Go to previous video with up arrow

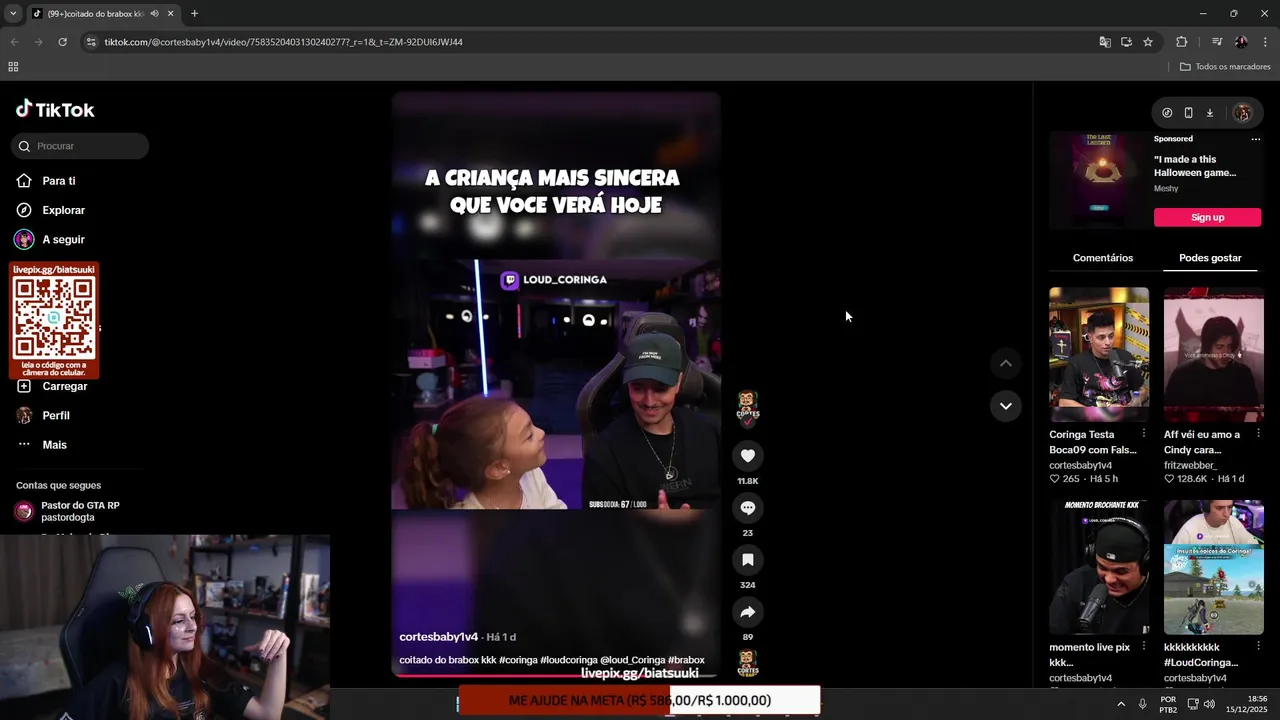[1005, 364]
